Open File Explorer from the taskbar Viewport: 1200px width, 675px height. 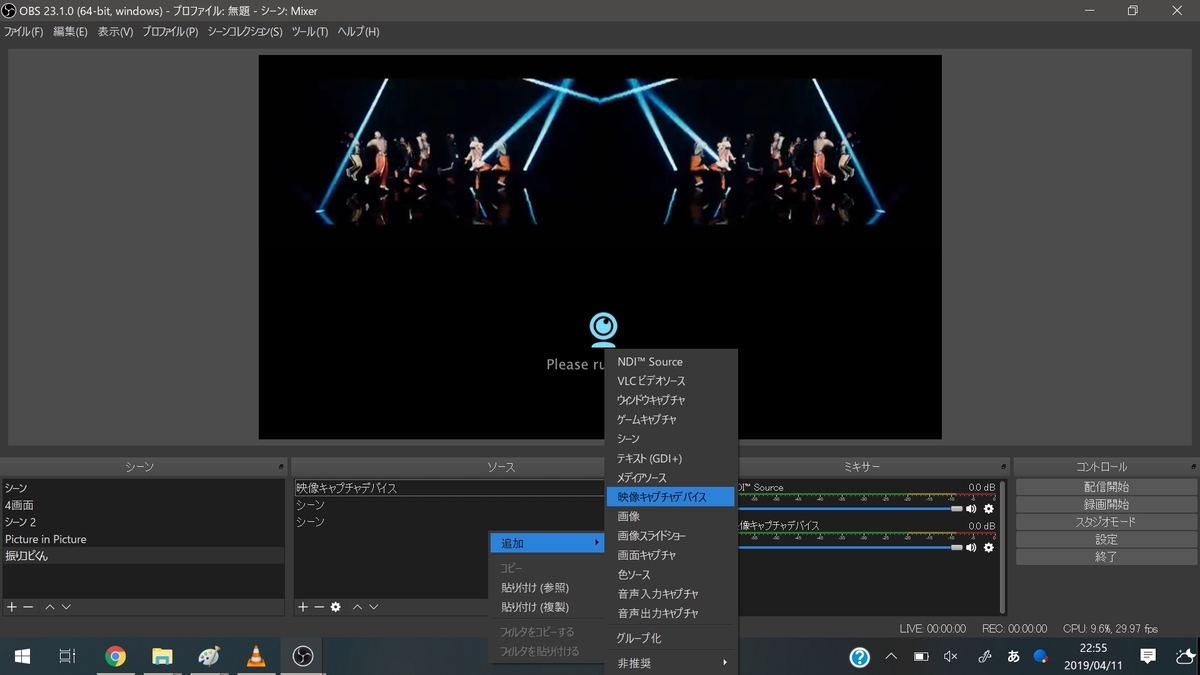[x=162, y=656]
